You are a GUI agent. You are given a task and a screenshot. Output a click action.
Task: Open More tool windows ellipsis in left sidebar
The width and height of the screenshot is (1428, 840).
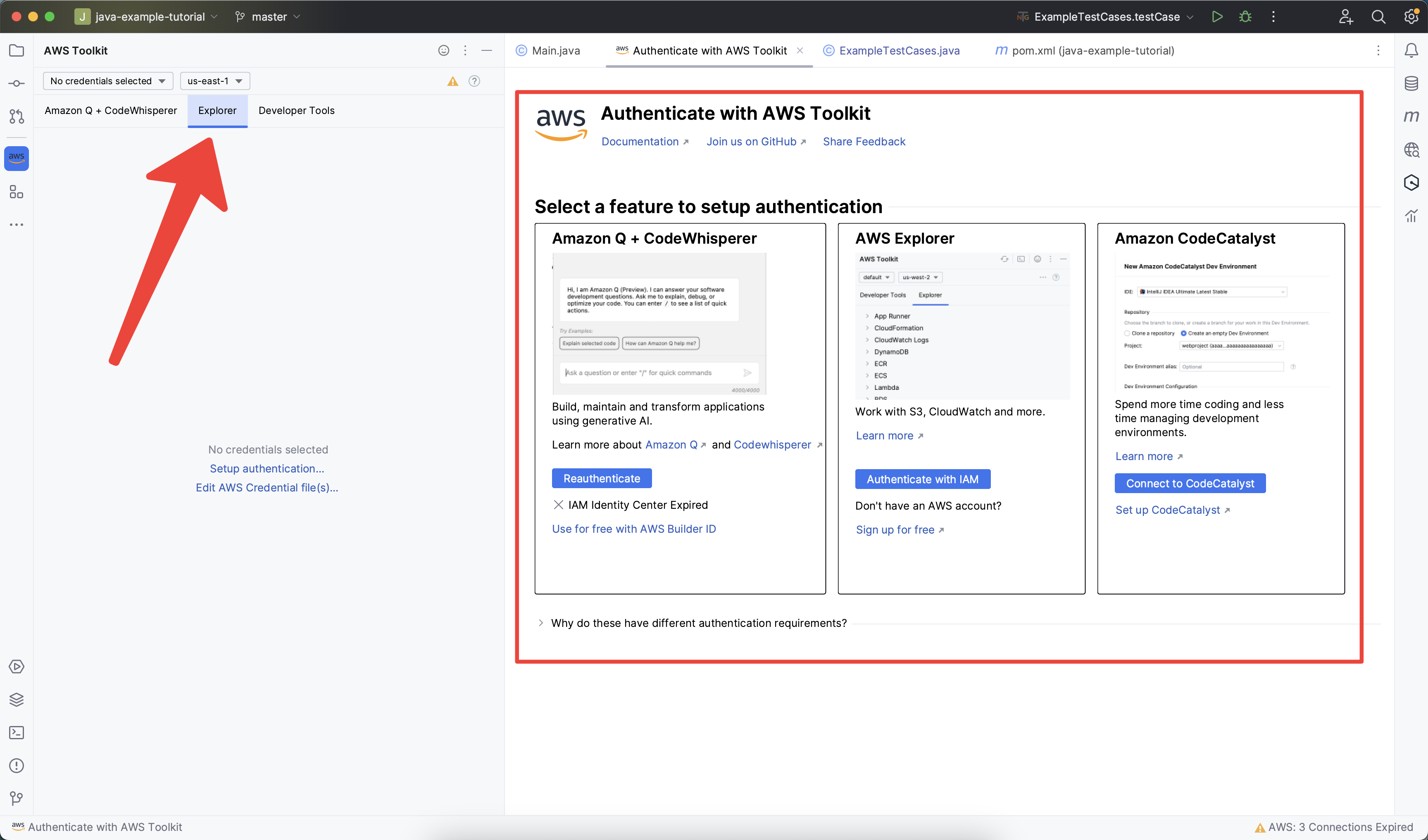point(17,225)
